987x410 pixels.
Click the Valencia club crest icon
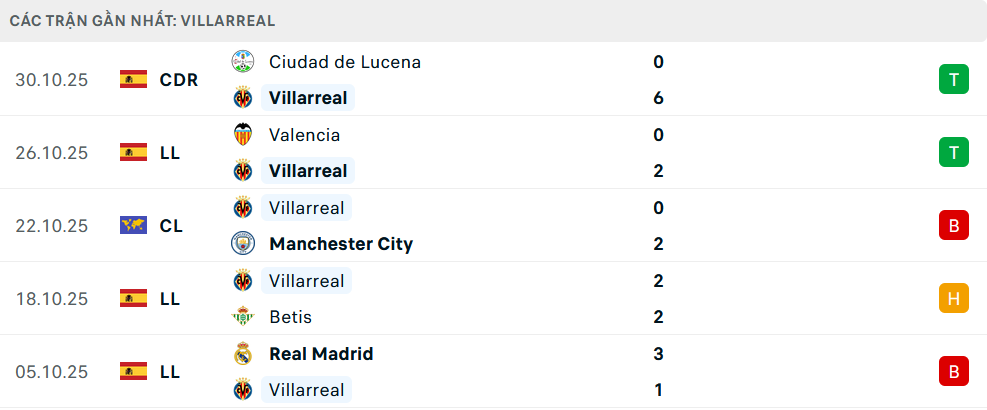[242, 135]
